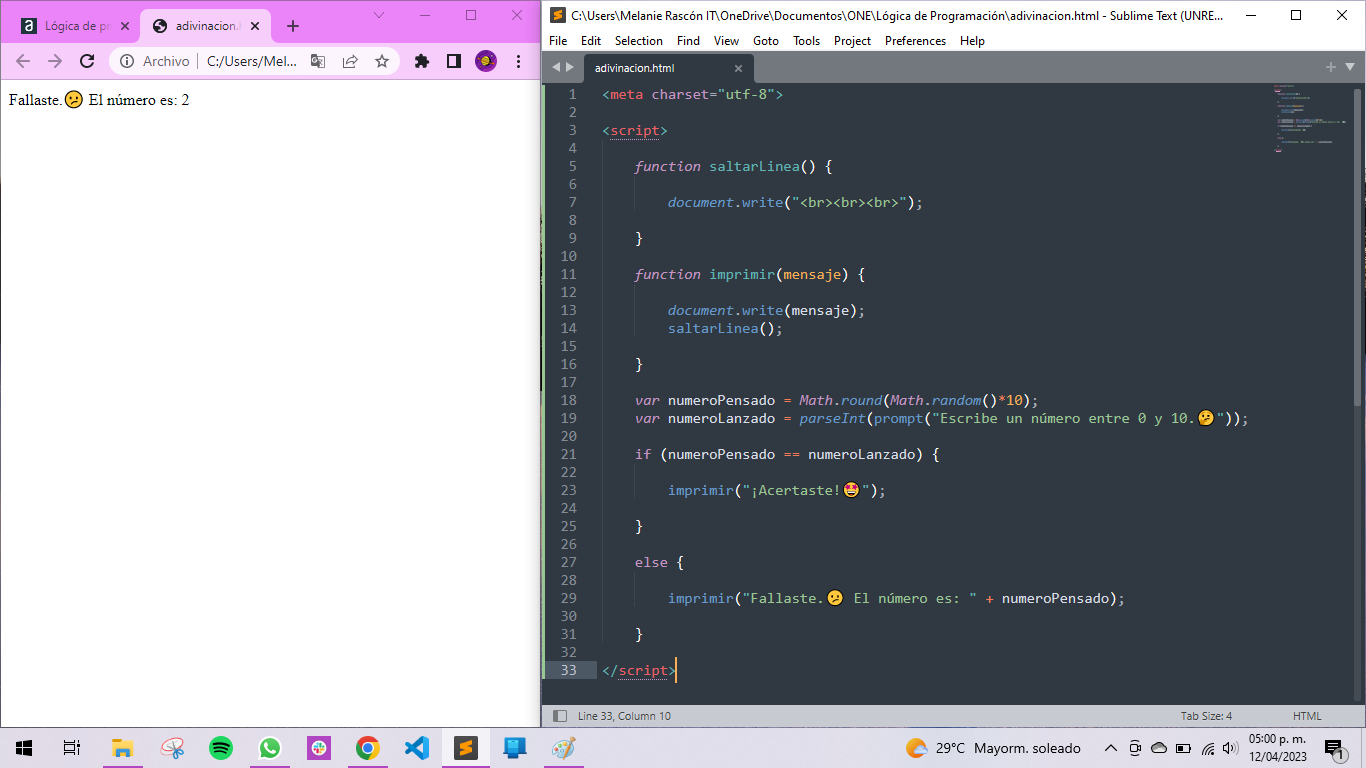The image size is (1366, 768).
Task: Switch to the Lógica de programación tab
Action: pyautogui.click(x=75, y=26)
